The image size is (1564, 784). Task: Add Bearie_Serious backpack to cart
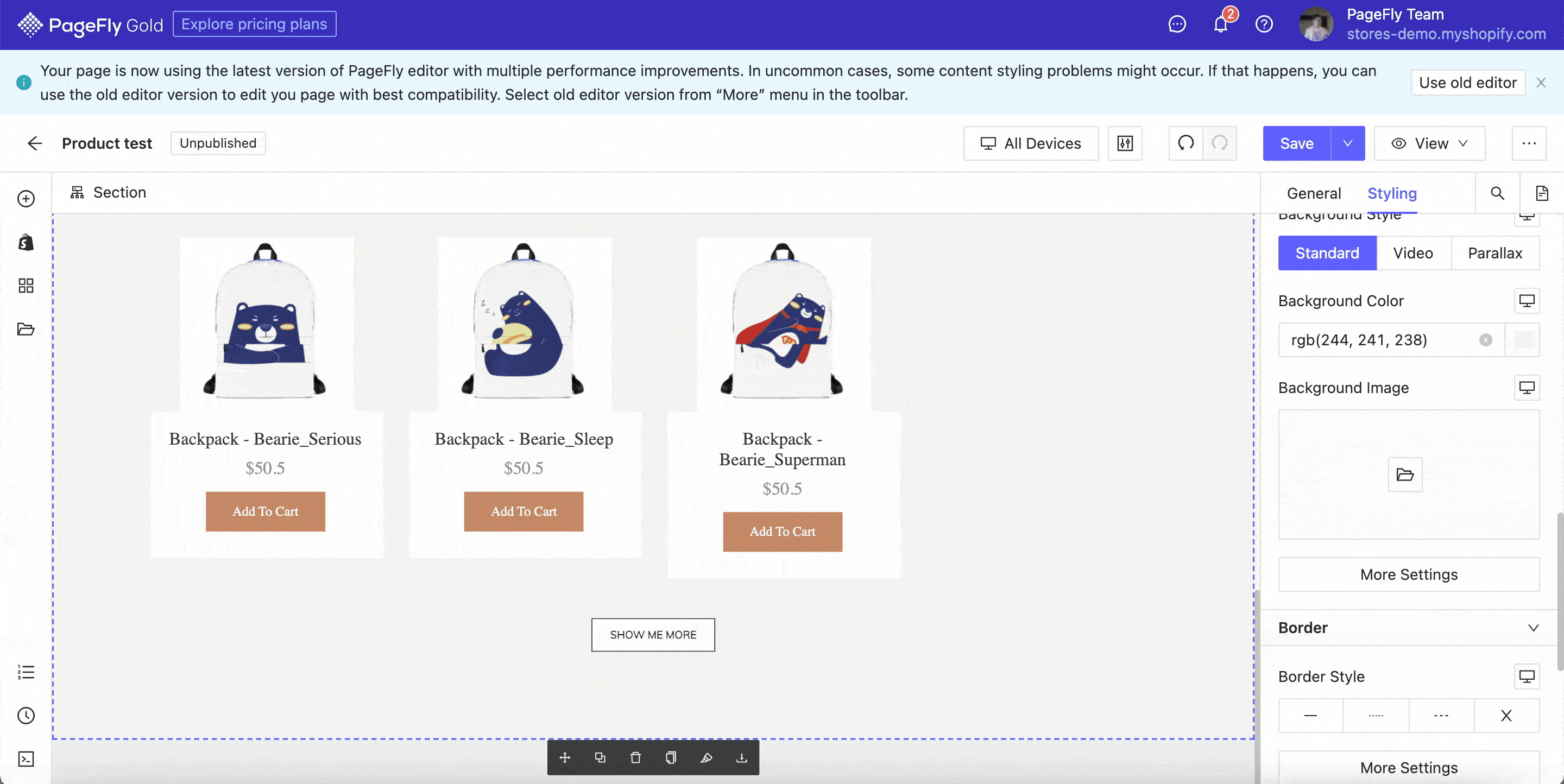[266, 511]
